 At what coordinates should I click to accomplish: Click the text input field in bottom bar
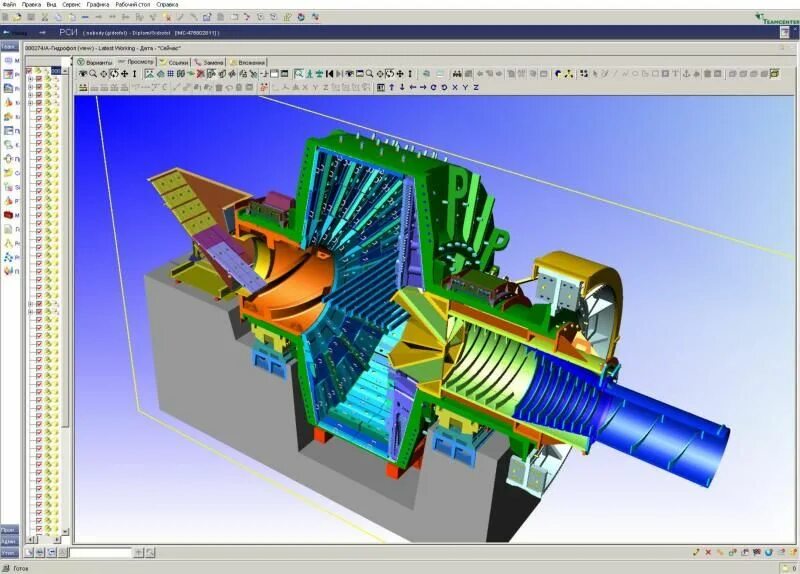[x=101, y=553]
